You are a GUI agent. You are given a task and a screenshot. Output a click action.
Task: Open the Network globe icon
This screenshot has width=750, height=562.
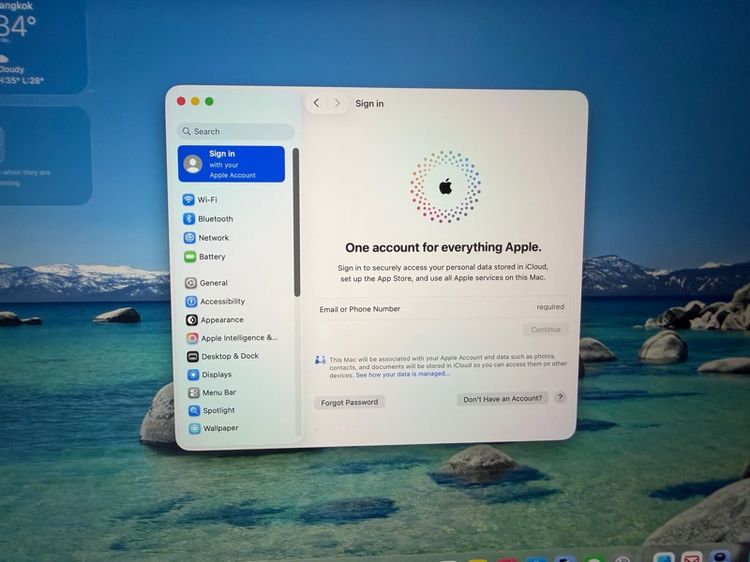click(x=189, y=238)
